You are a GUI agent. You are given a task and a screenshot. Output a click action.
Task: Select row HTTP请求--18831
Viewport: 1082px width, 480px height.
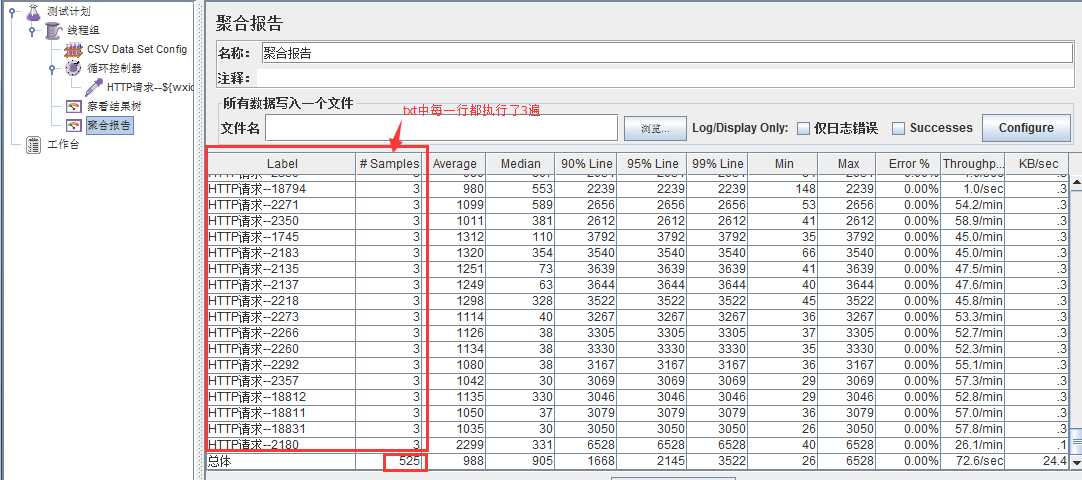coord(638,428)
